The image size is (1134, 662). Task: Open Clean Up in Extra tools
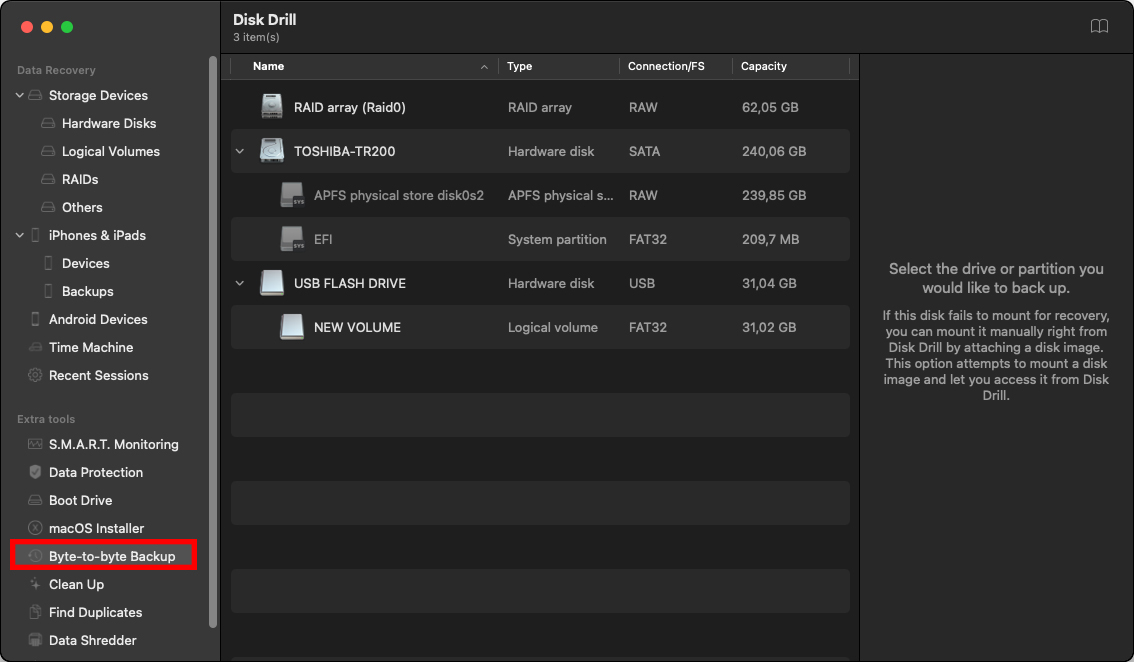(x=77, y=585)
